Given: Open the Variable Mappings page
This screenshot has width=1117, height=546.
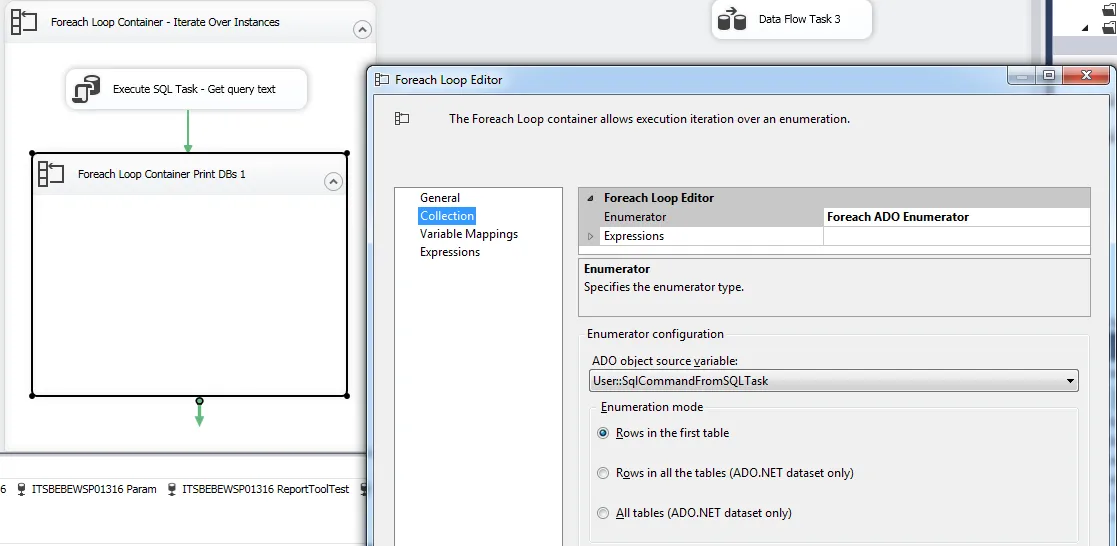Looking at the screenshot, I should [469, 234].
